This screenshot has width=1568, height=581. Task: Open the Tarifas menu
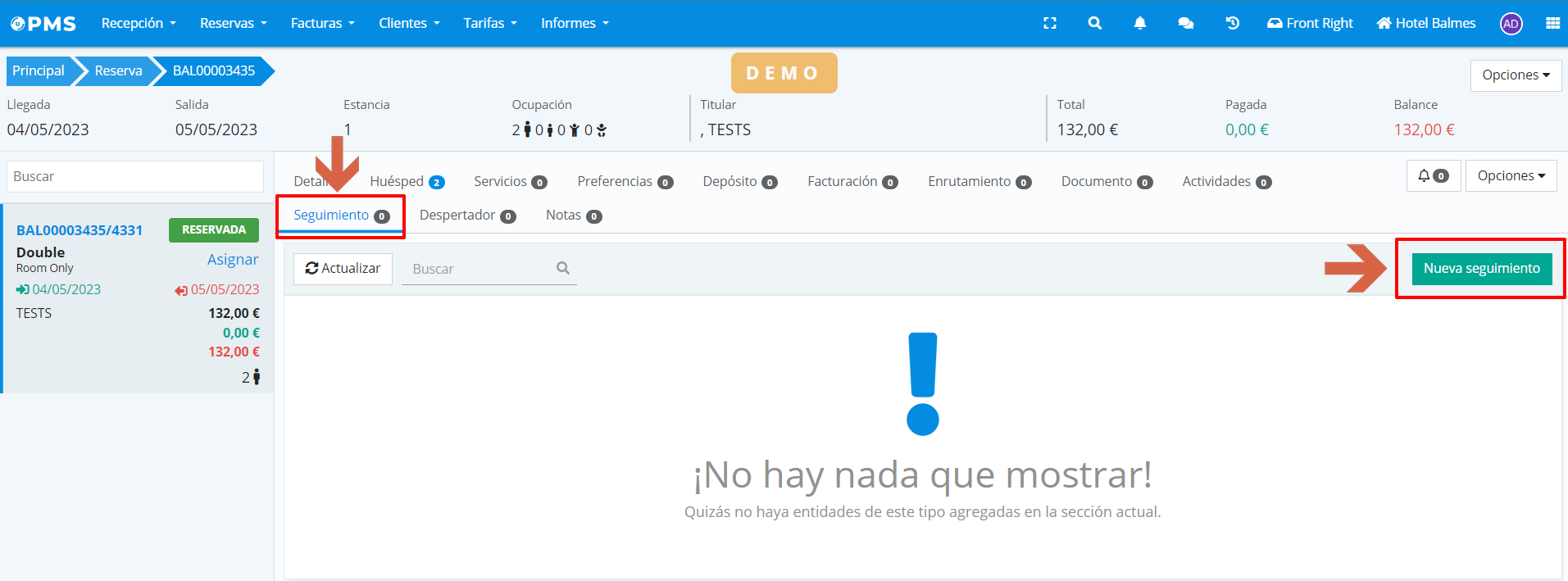(490, 23)
